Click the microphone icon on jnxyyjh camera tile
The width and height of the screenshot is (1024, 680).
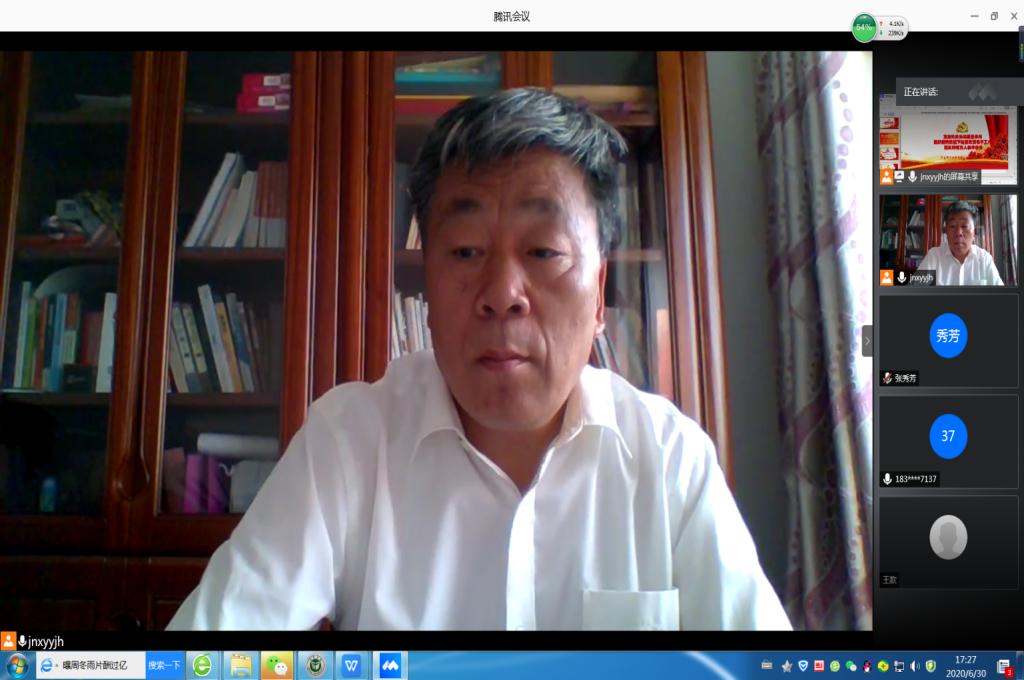point(901,278)
